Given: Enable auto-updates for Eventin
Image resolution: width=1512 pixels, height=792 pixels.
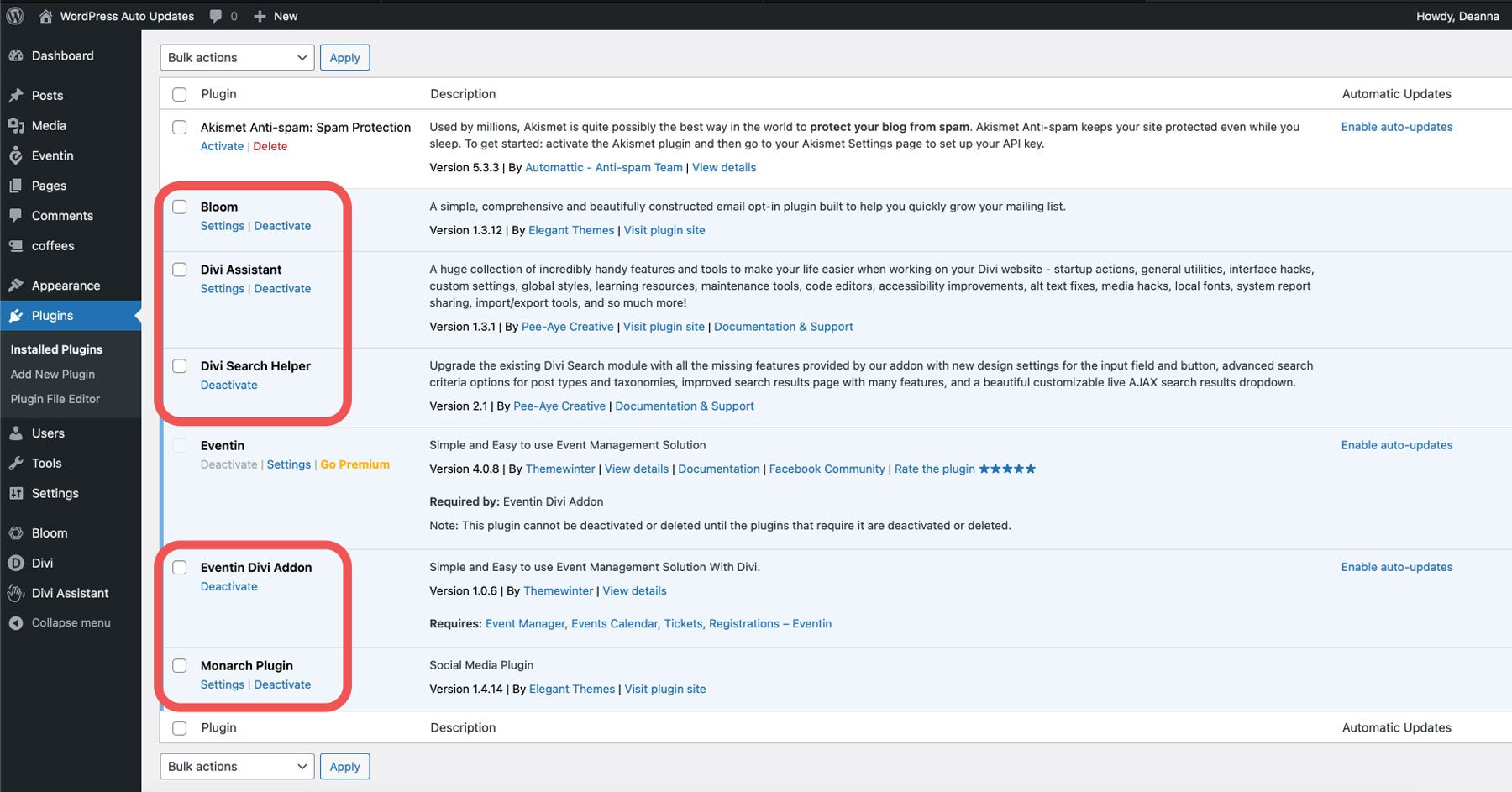Looking at the screenshot, I should [x=1396, y=444].
